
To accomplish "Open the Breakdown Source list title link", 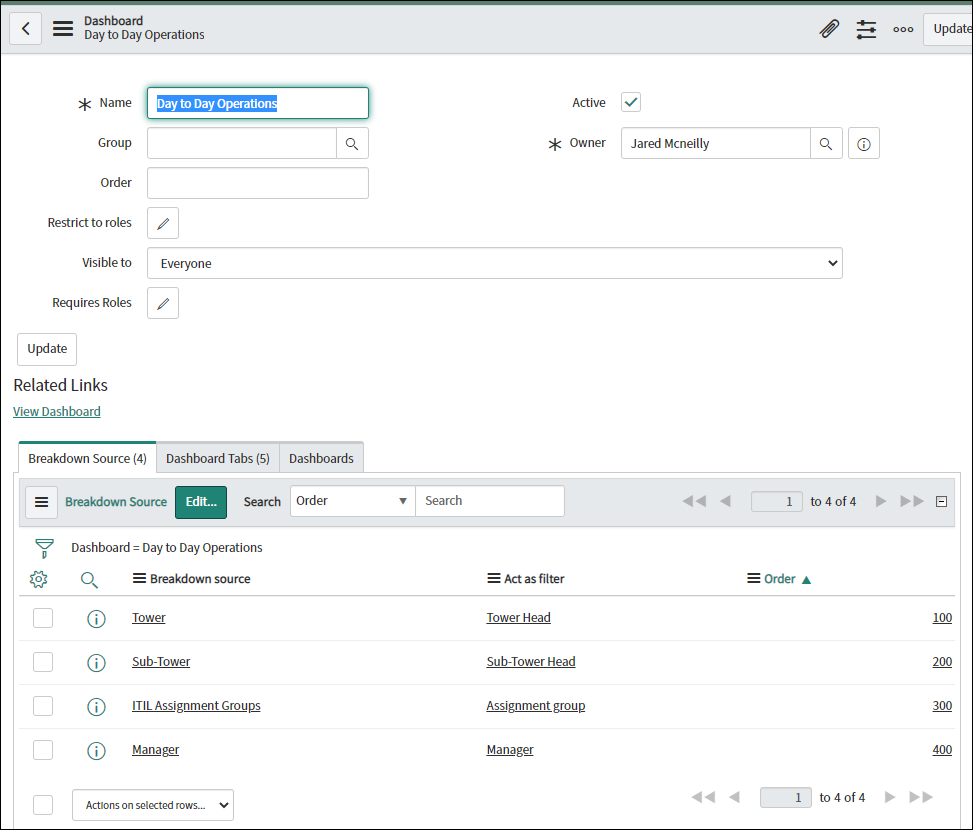I will 116,502.
